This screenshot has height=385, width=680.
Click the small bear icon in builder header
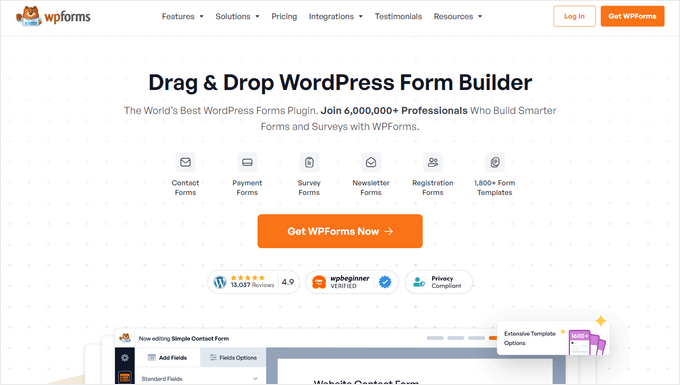point(125,338)
